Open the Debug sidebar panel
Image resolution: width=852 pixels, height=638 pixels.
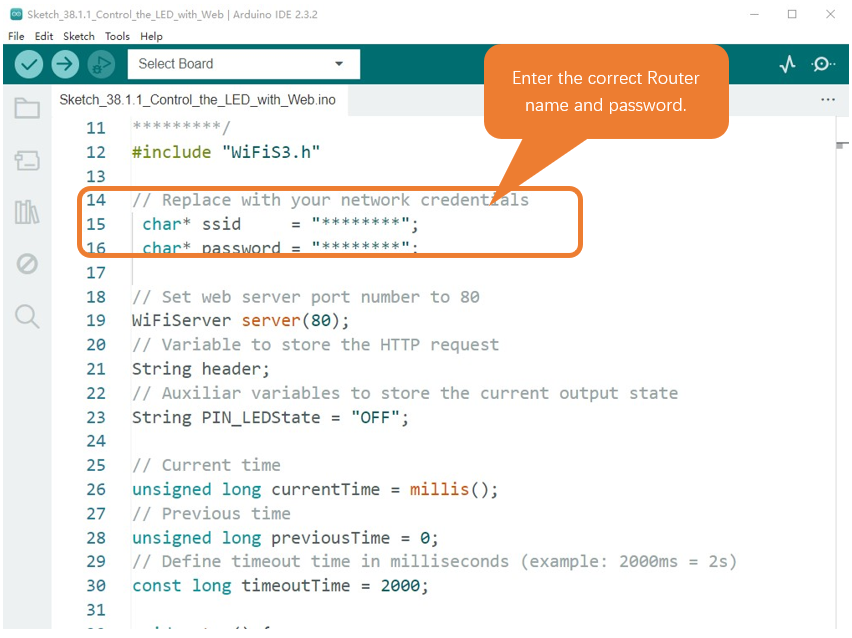point(27,264)
